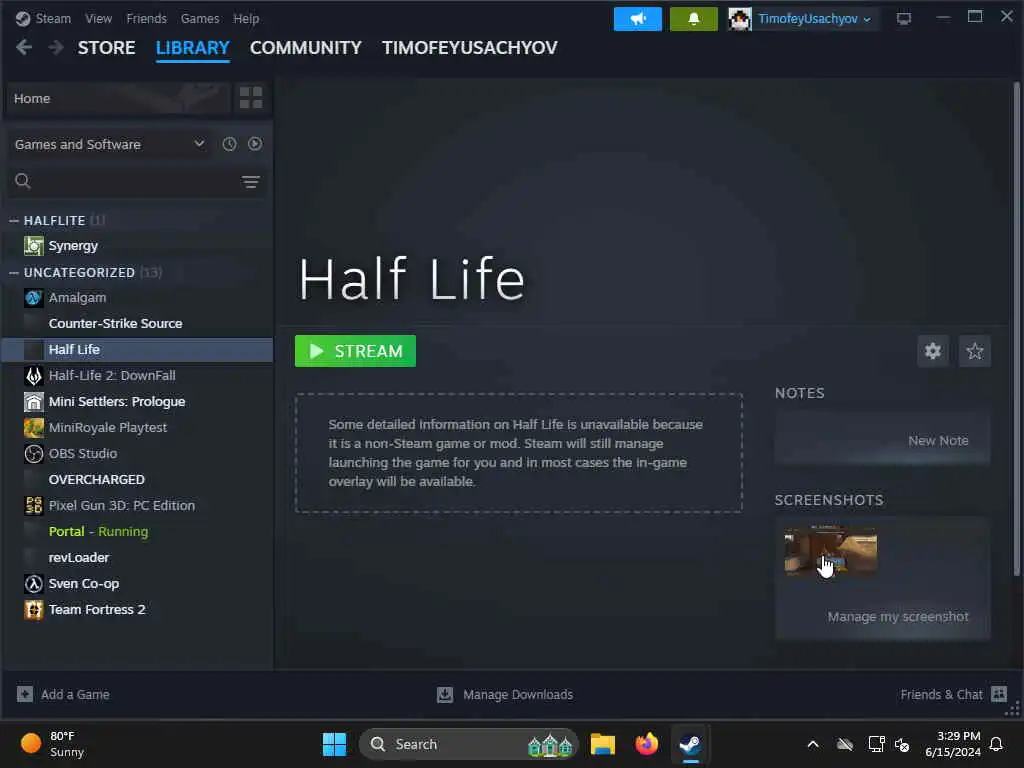1024x768 pixels.
Task: Open the Half Life screenshot thumbnail
Action: pos(830,551)
